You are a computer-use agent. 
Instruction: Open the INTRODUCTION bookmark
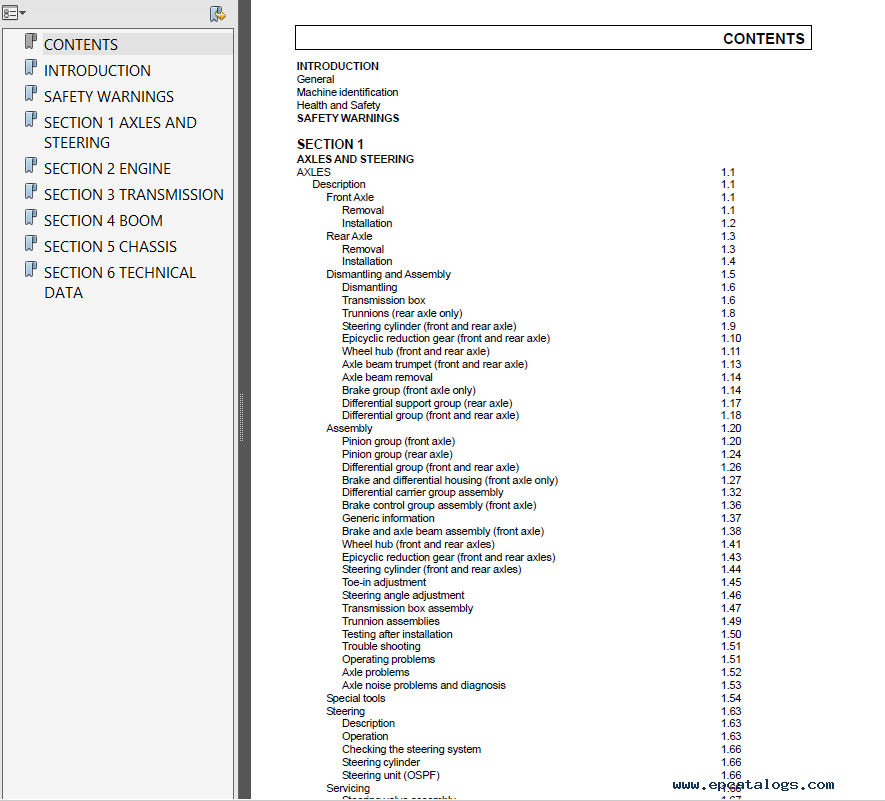tap(98, 71)
